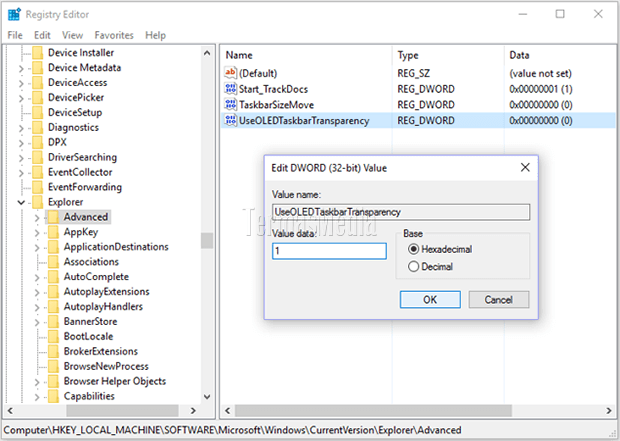Click the Explorer folder icon
This screenshot has width=620, height=441.
coord(38,202)
